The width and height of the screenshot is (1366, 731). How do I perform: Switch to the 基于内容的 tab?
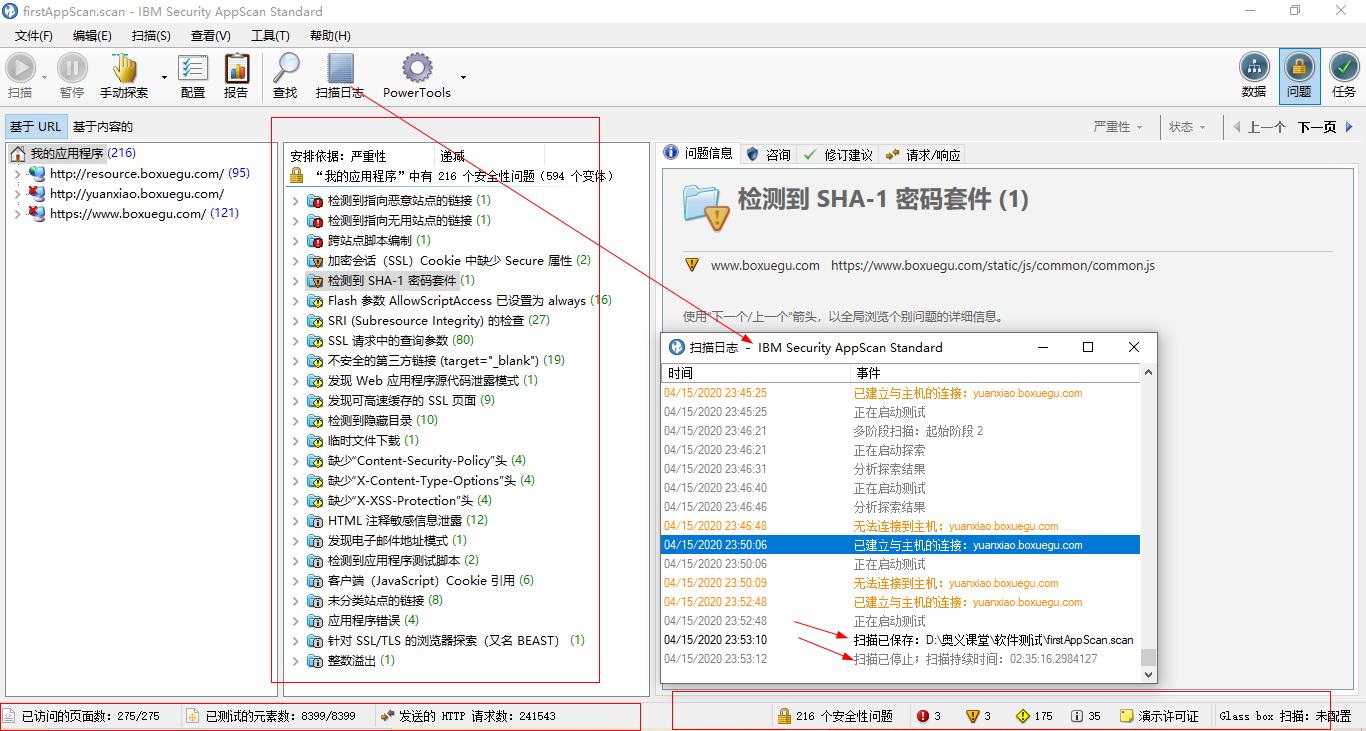pyautogui.click(x=103, y=127)
